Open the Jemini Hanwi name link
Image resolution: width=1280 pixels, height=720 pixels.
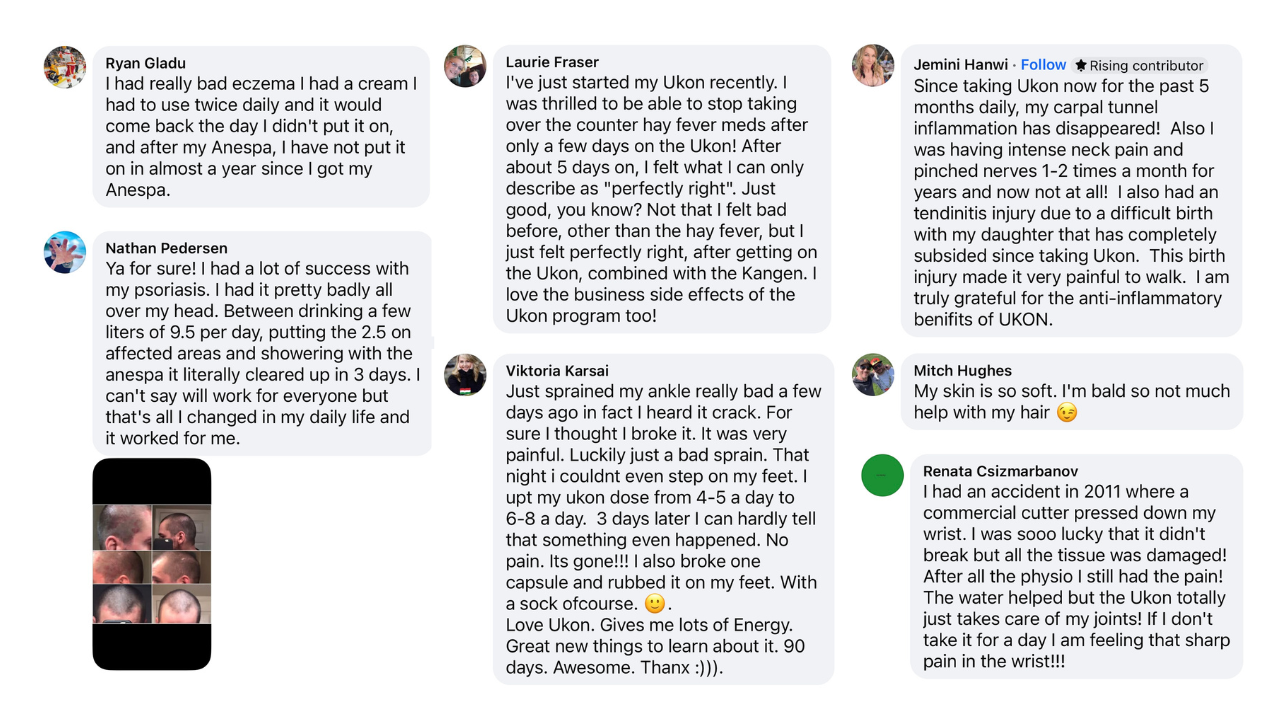coord(960,64)
